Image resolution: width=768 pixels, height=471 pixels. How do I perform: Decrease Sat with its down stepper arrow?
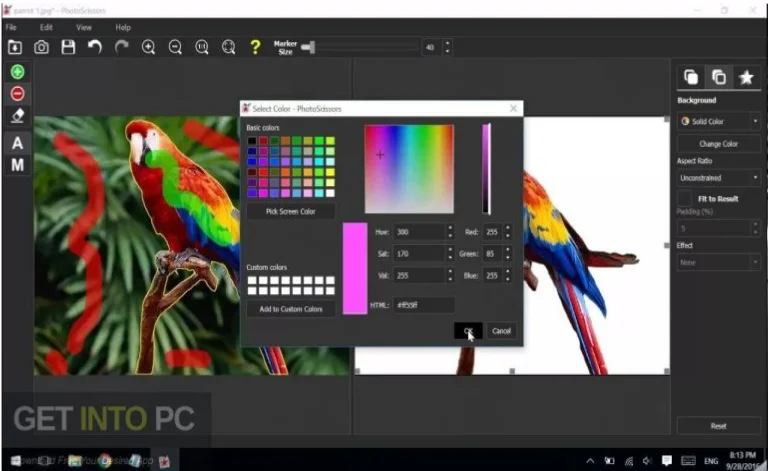click(x=450, y=258)
